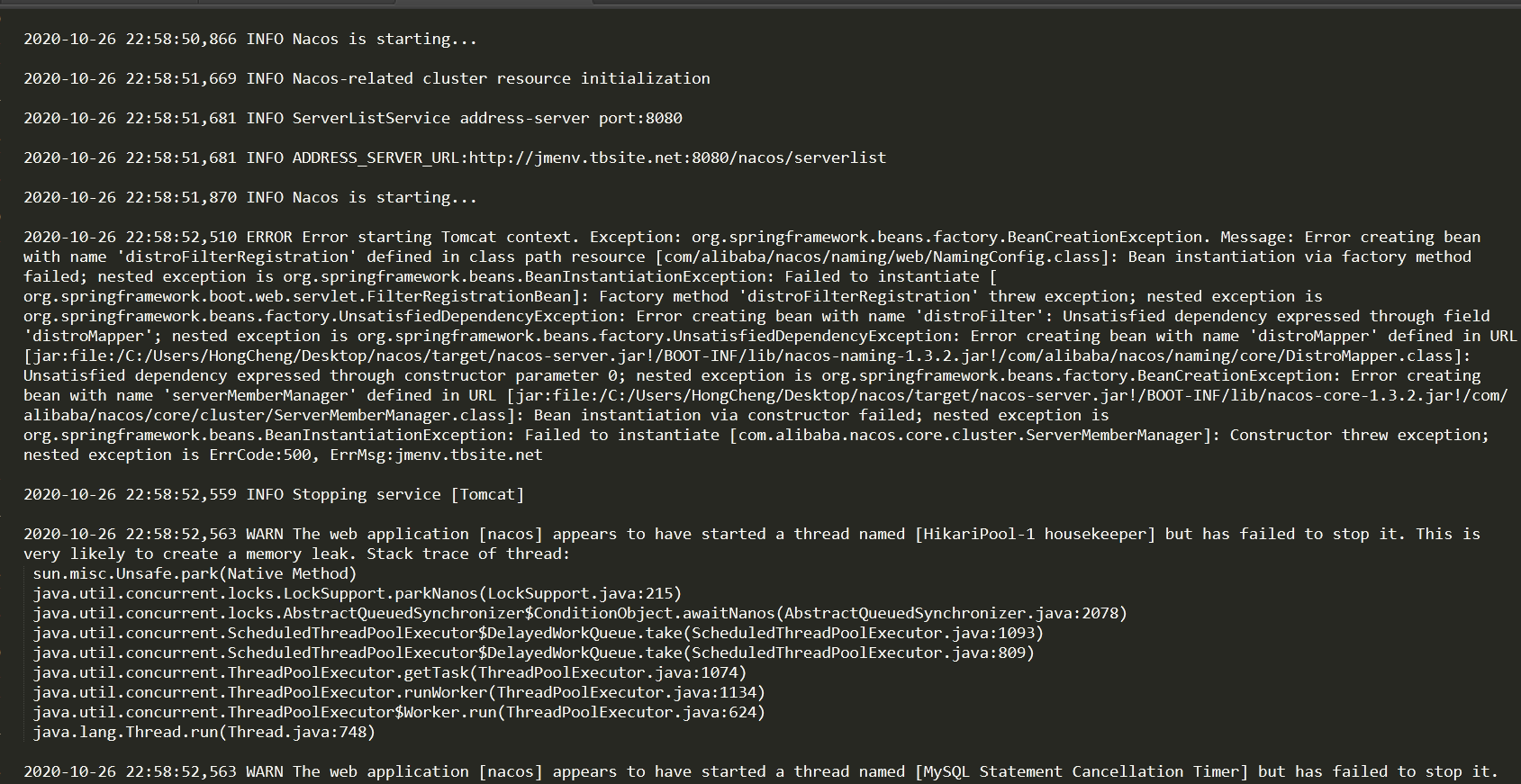Click the "Nacos-related cluster resource initialization" log line
This screenshot has height=784, width=1521.
(x=367, y=78)
